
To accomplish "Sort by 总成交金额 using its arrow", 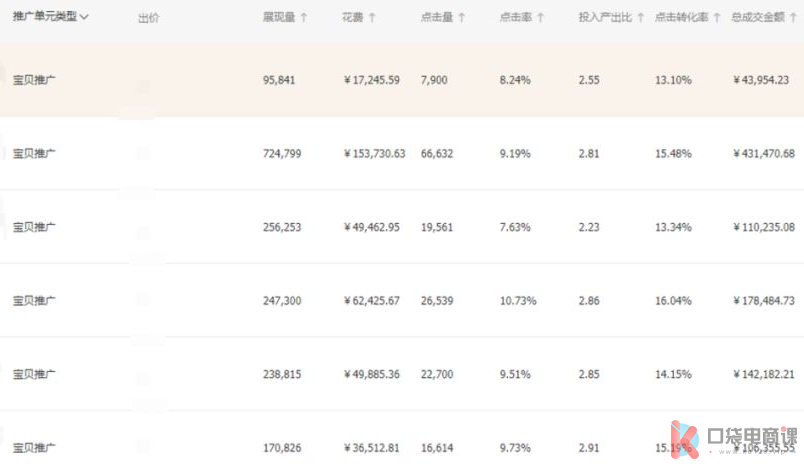I will (x=795, y=18).
